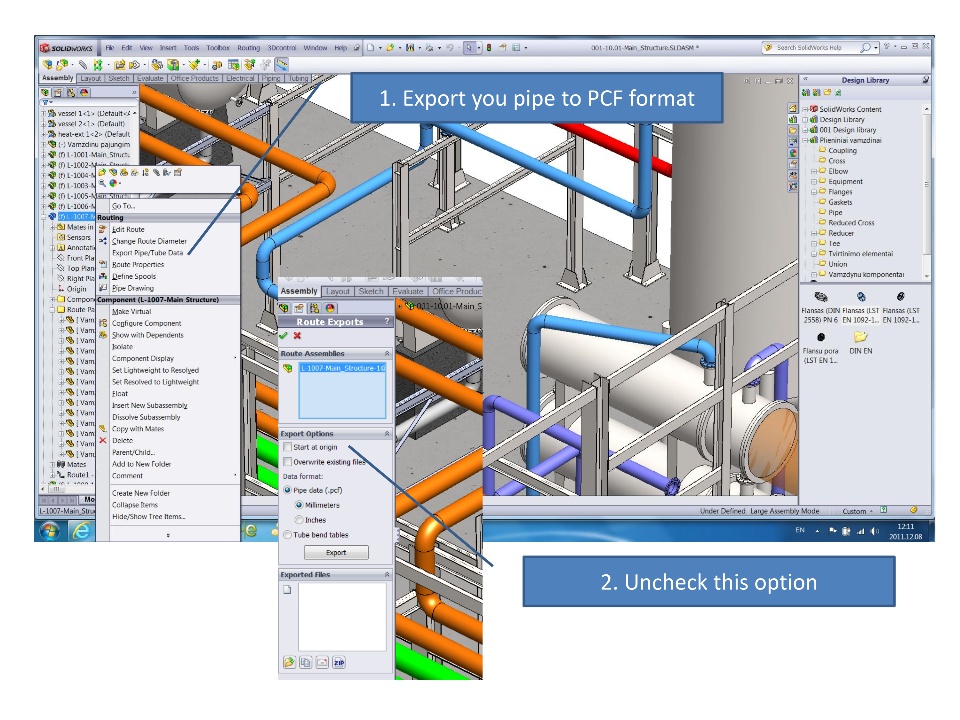Click the magnifier zoom icon in popup toolbar
Image resolution: width=960 pixels, height=720 pixels.
point(102,182)
